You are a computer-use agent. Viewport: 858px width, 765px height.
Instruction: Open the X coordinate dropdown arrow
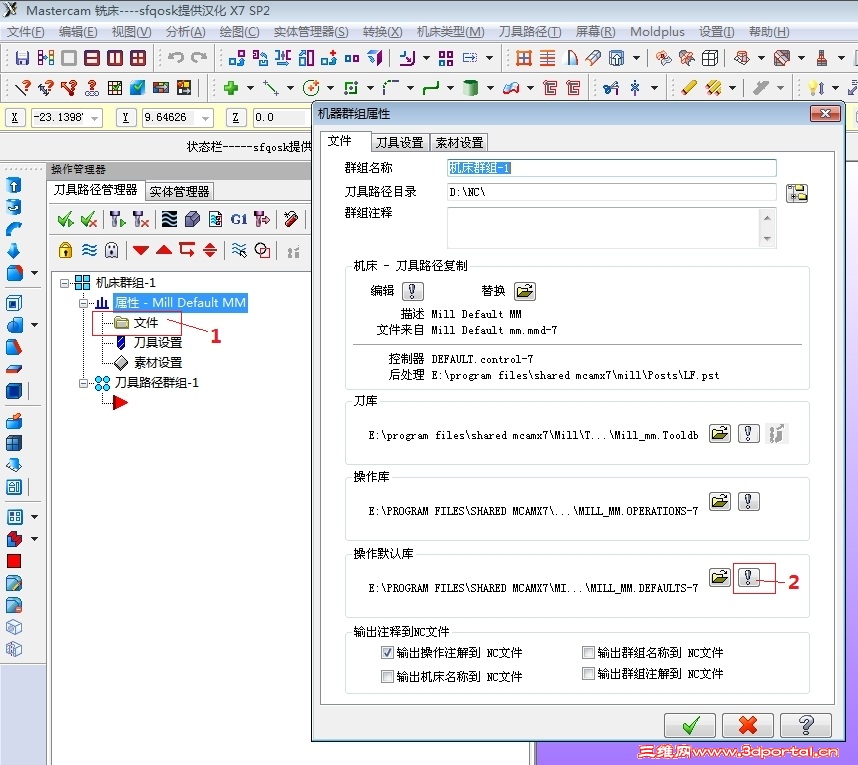coord(95,118)
